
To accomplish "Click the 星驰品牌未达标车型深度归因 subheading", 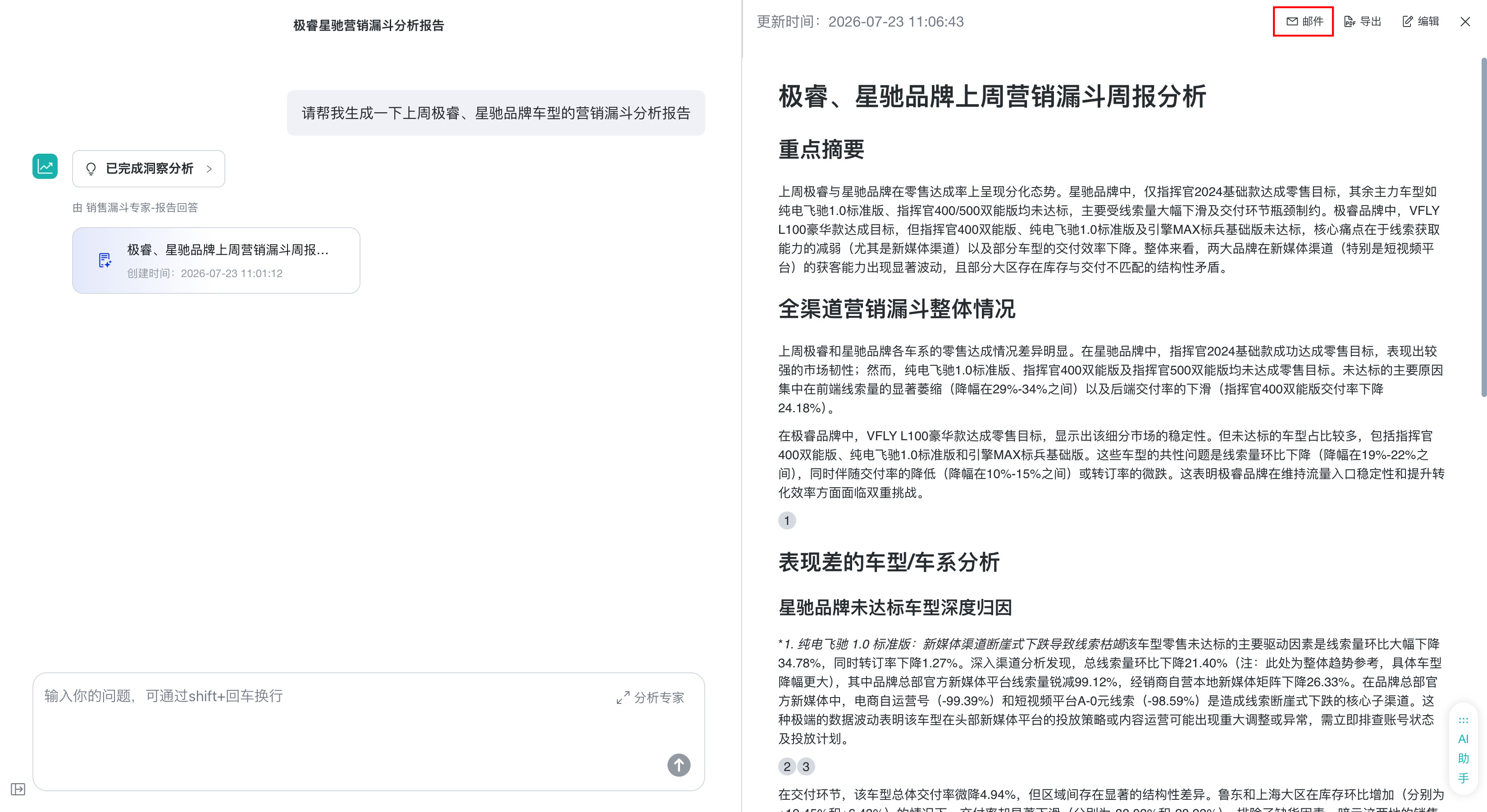I will point(895,607).
